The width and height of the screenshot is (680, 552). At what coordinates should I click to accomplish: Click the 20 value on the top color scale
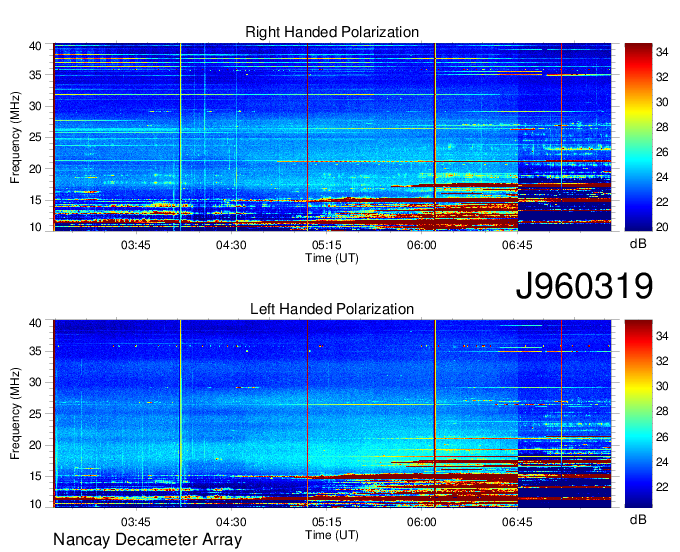(x=662, y=227)
